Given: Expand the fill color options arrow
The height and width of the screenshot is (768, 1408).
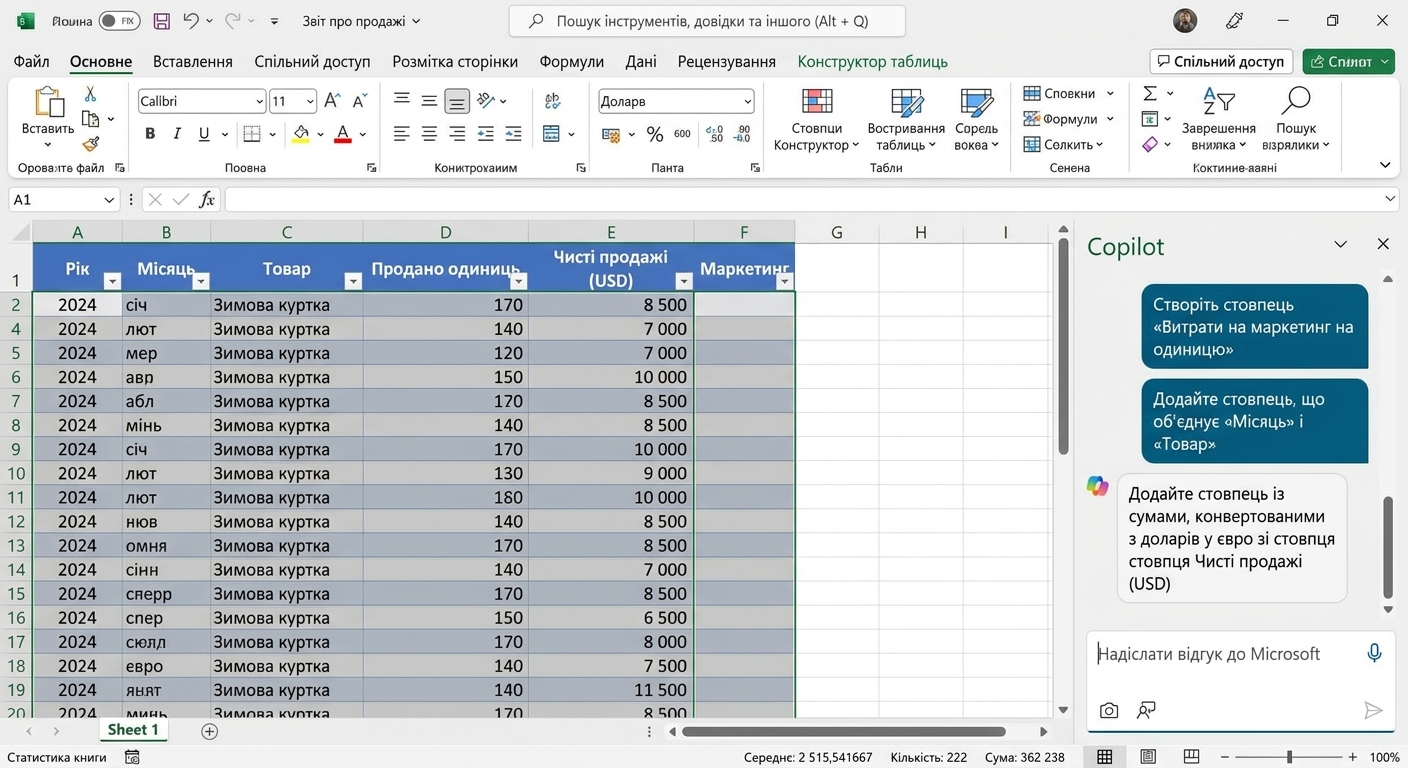Looking at the screenshot, I should point(320,134).
